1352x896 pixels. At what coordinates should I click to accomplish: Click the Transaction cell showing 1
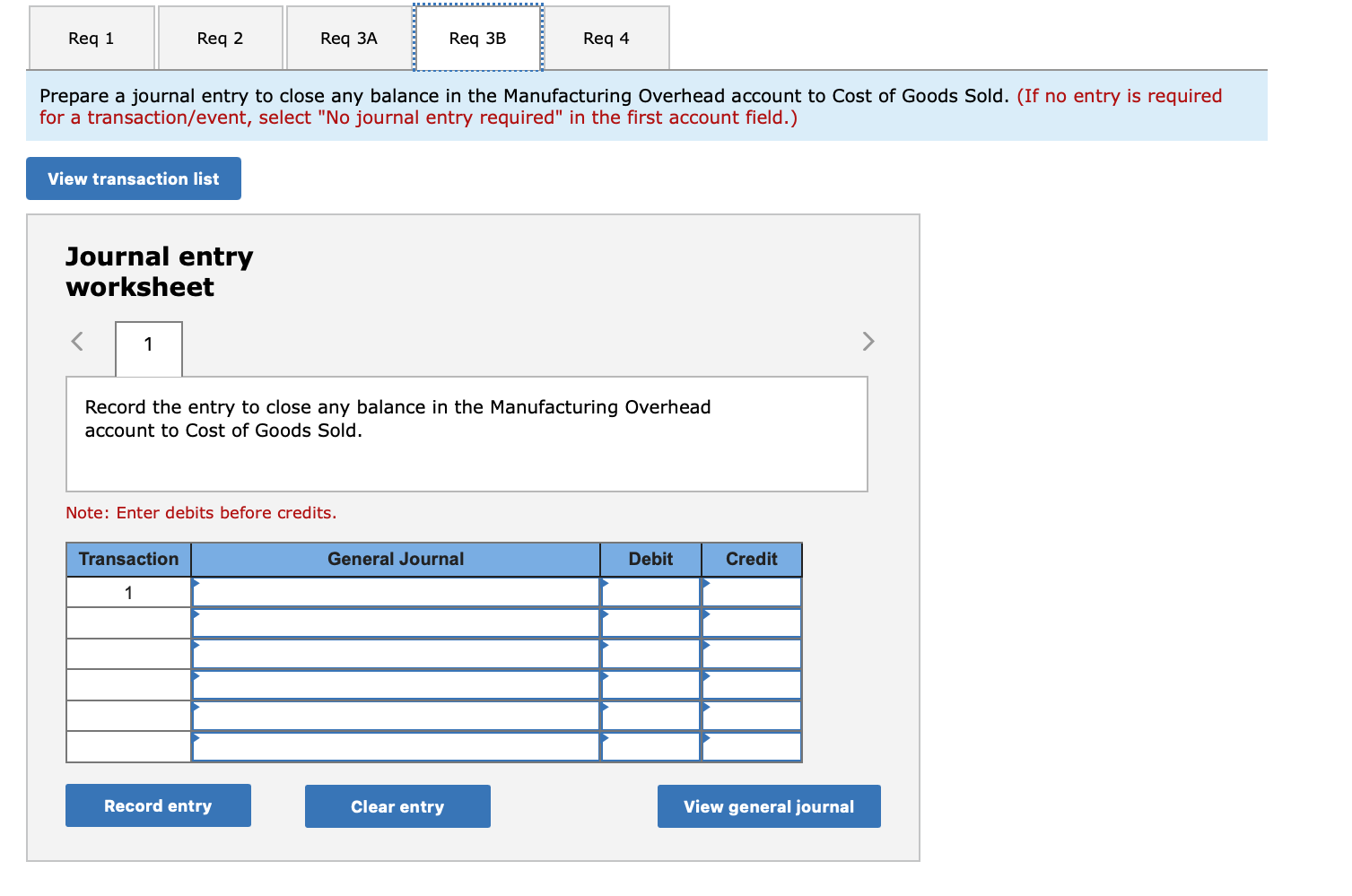point(127,592)
